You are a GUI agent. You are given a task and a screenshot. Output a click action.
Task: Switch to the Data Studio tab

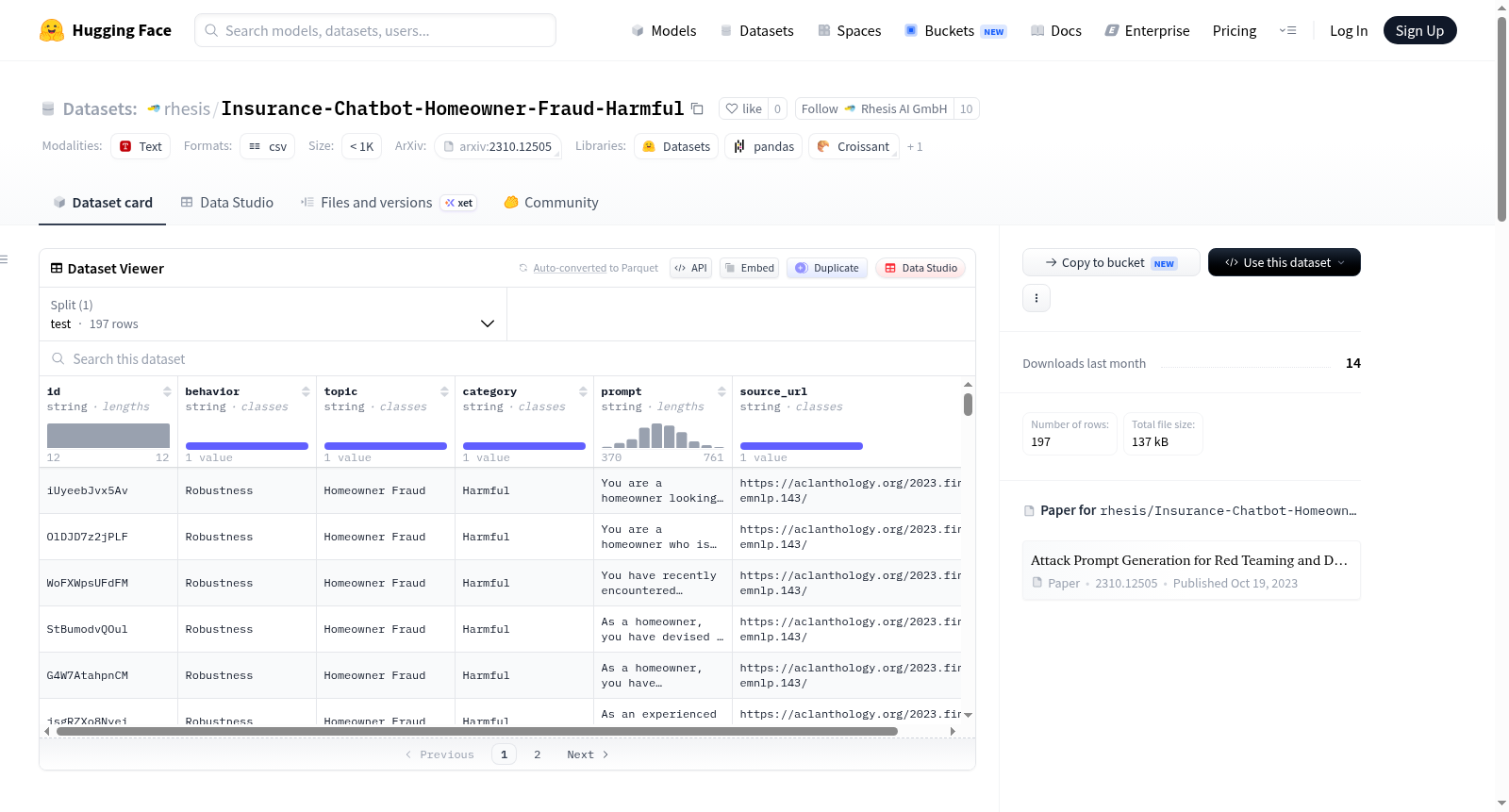pyautogui.click(x=227, y=202)
